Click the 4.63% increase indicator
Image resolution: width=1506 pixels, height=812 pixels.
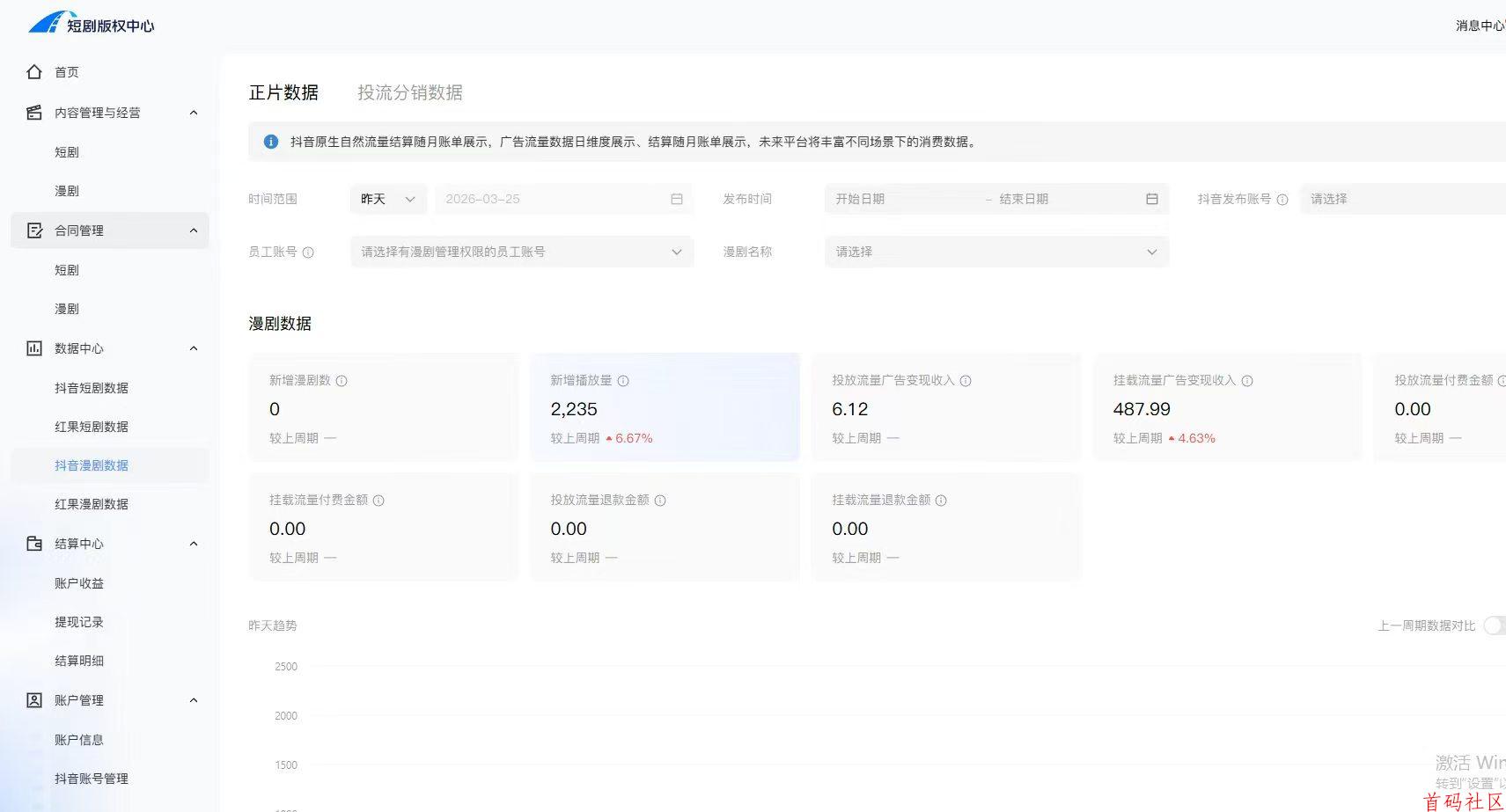pyautogui.click(x=1192, y=438)
